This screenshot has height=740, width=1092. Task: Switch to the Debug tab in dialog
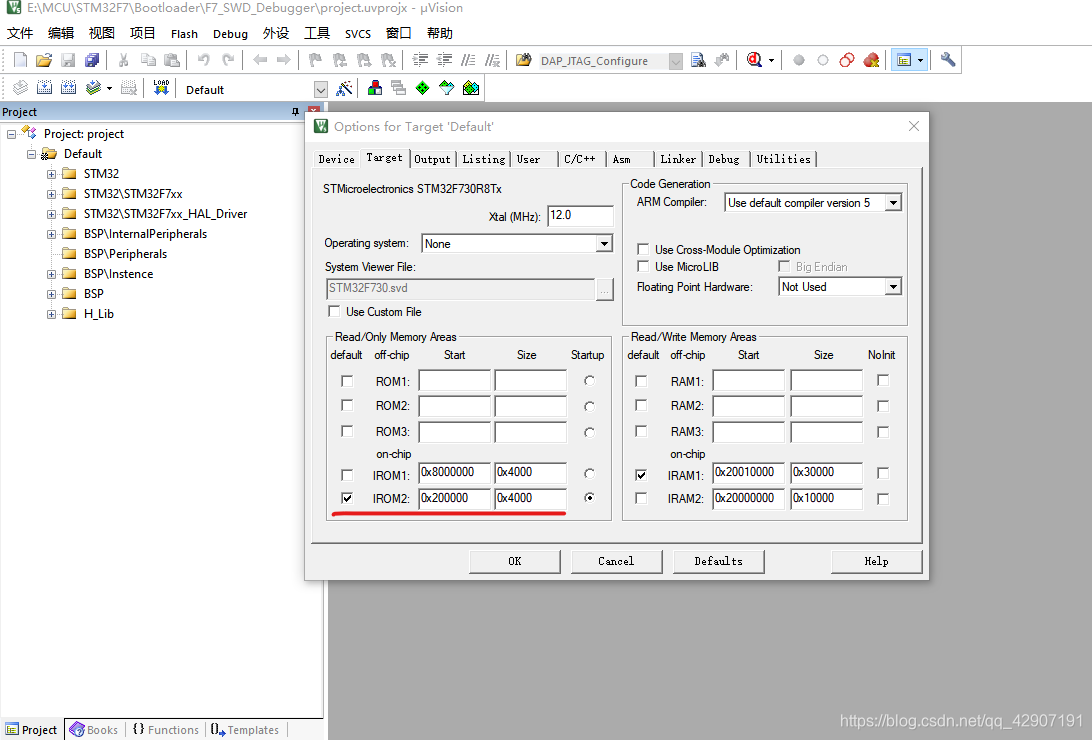click(724, 159)
